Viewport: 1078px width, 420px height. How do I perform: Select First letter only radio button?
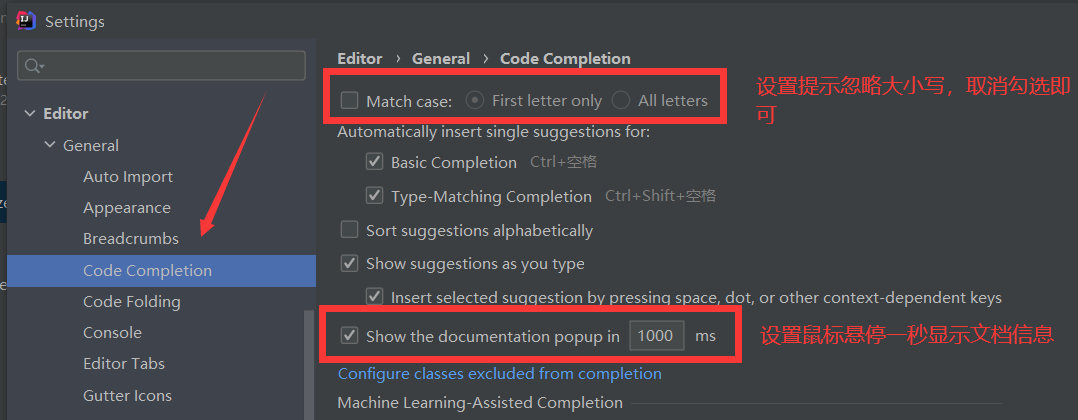[476, 100]
